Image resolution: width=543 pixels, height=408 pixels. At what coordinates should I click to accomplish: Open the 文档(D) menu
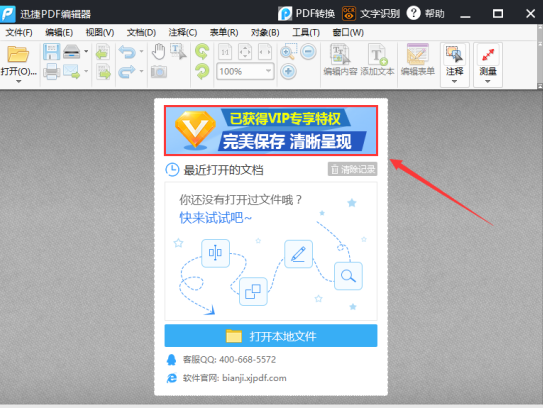[141, 33]
